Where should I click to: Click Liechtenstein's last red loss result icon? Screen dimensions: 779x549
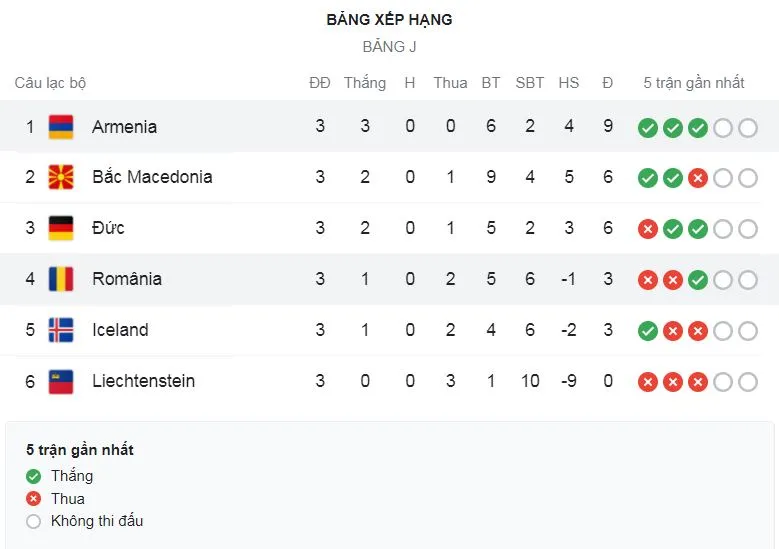pos(698,382)
